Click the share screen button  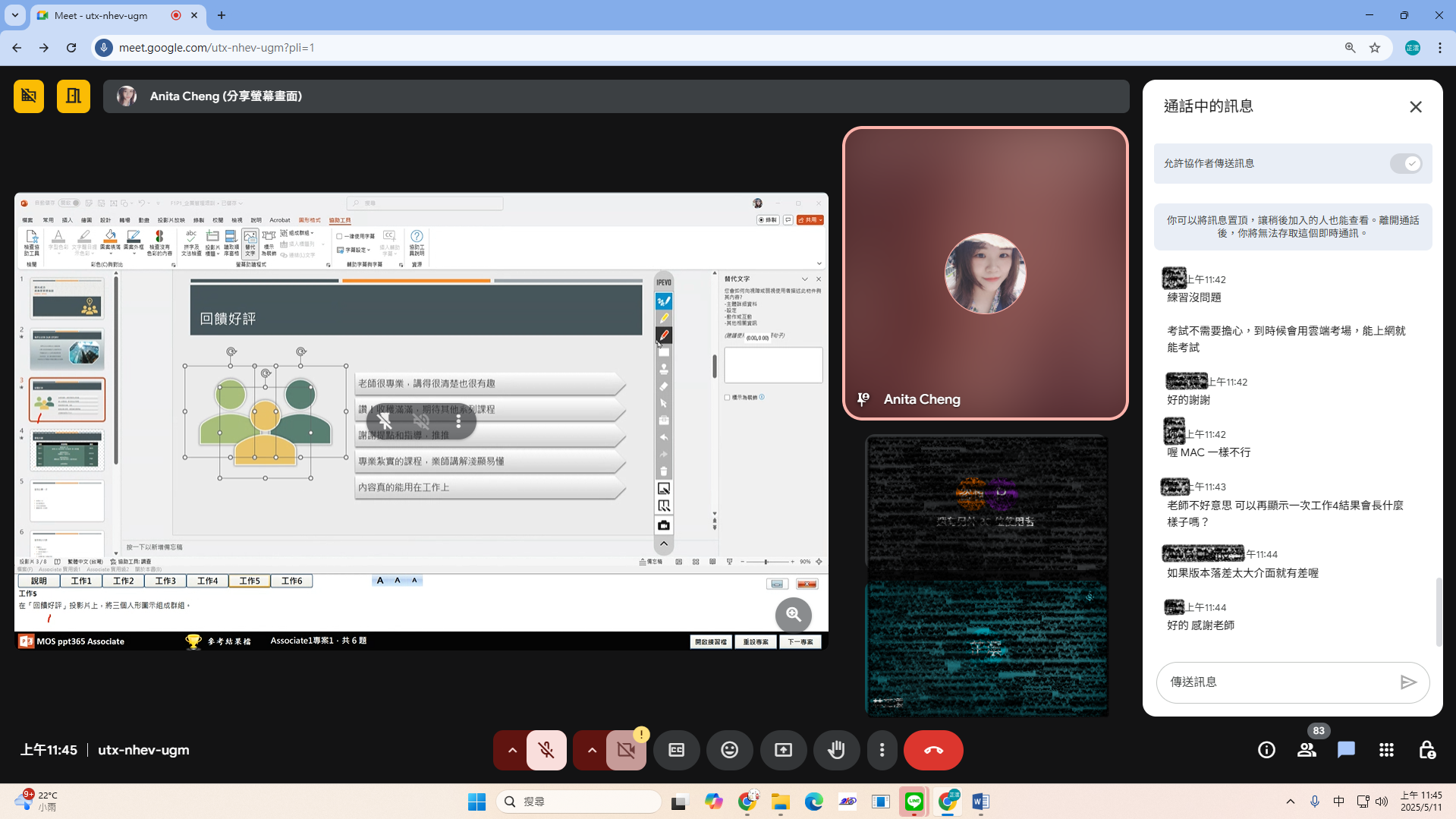click(783, 750)
